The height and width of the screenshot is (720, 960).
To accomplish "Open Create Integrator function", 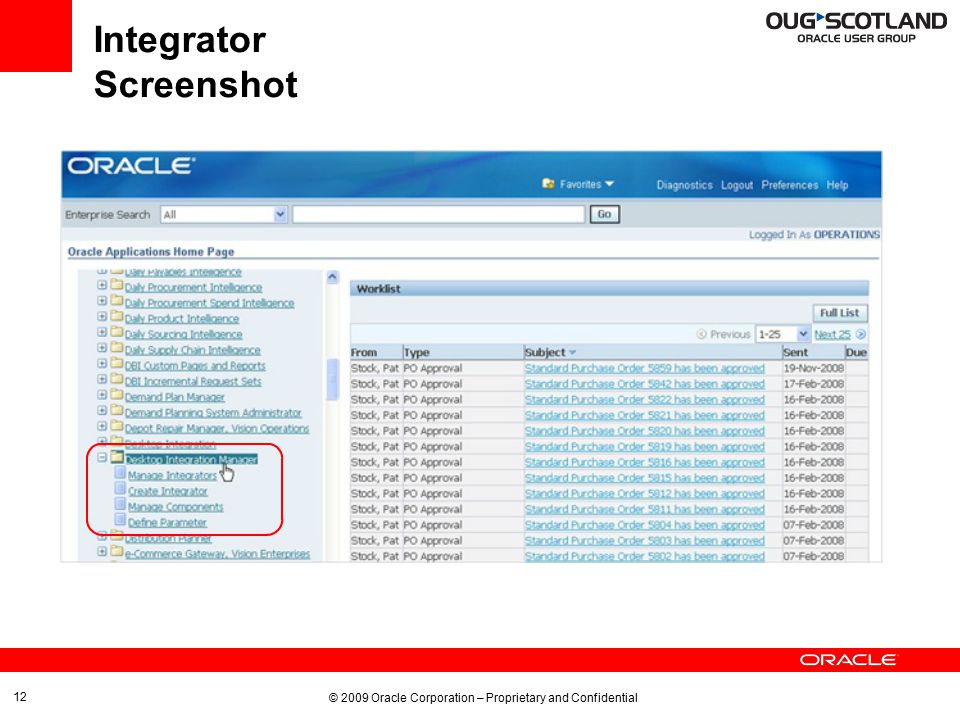I will point(168,492).
